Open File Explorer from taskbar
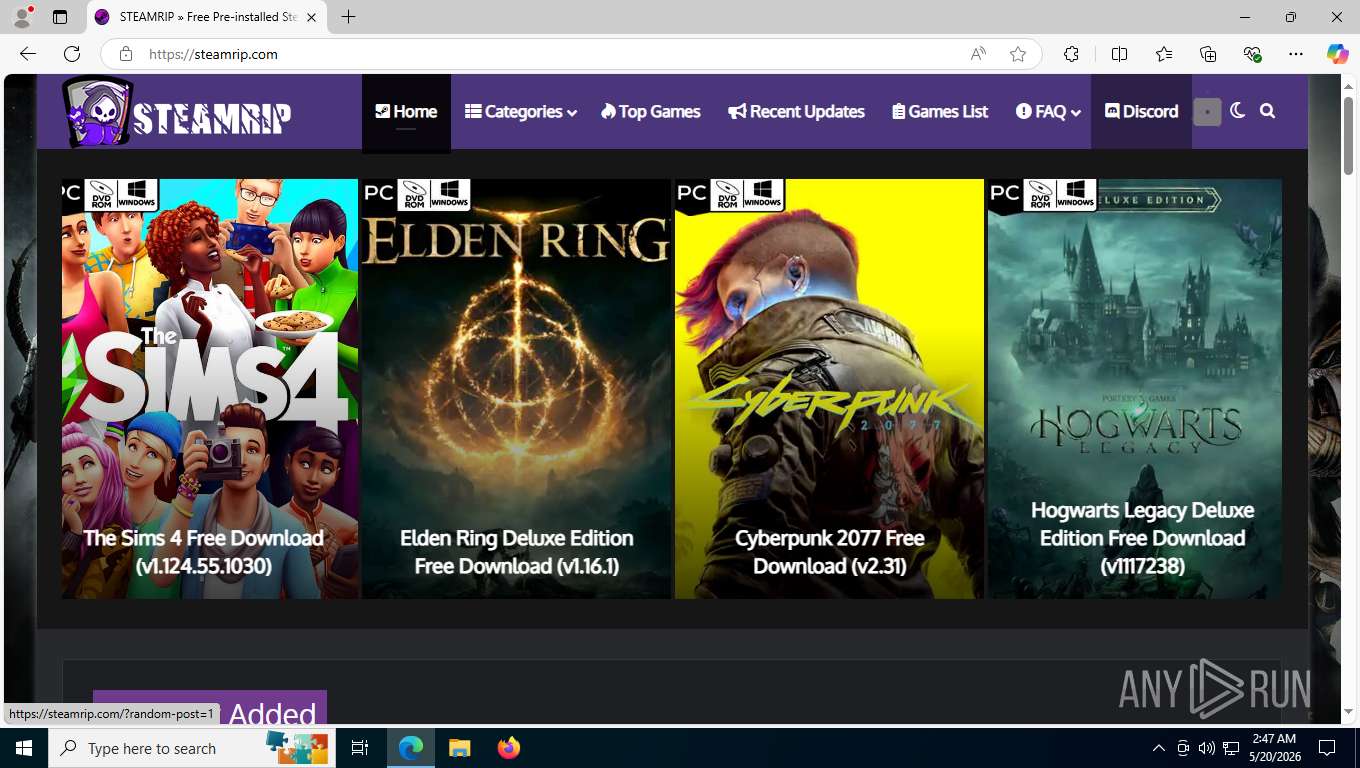1360x768 pixels. coord(459,748)
